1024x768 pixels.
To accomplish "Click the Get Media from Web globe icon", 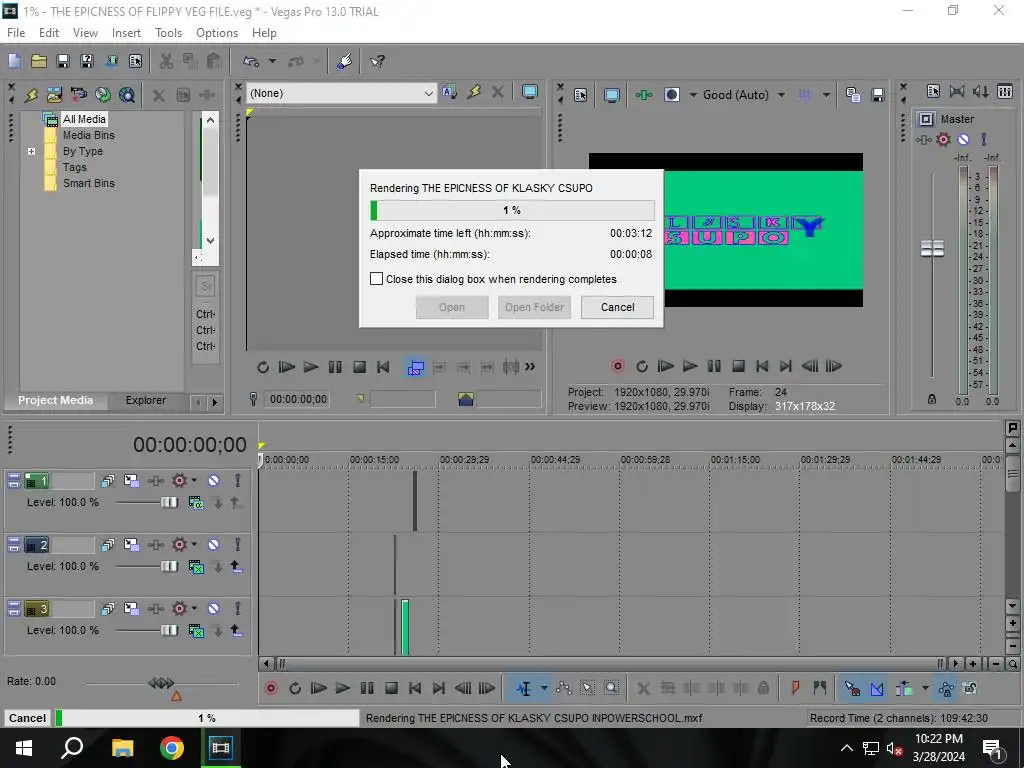I will point(103,95).
